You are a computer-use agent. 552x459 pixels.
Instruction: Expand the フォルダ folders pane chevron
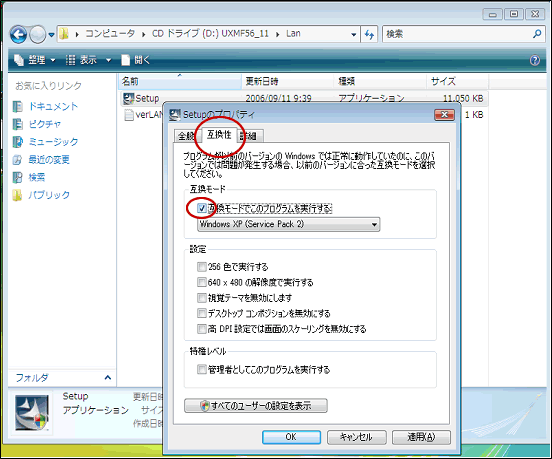coord(108,378)
